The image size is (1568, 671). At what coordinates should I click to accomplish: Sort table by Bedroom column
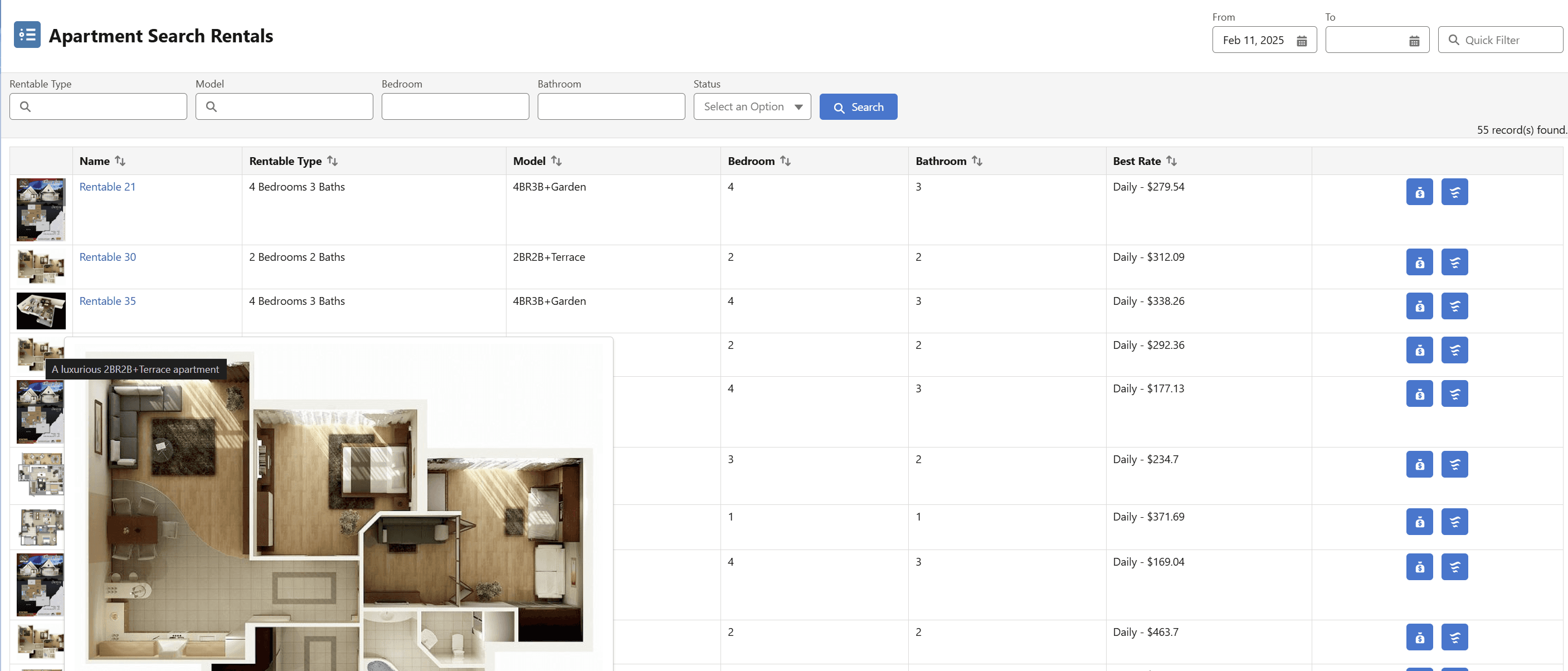pos(785,161)
